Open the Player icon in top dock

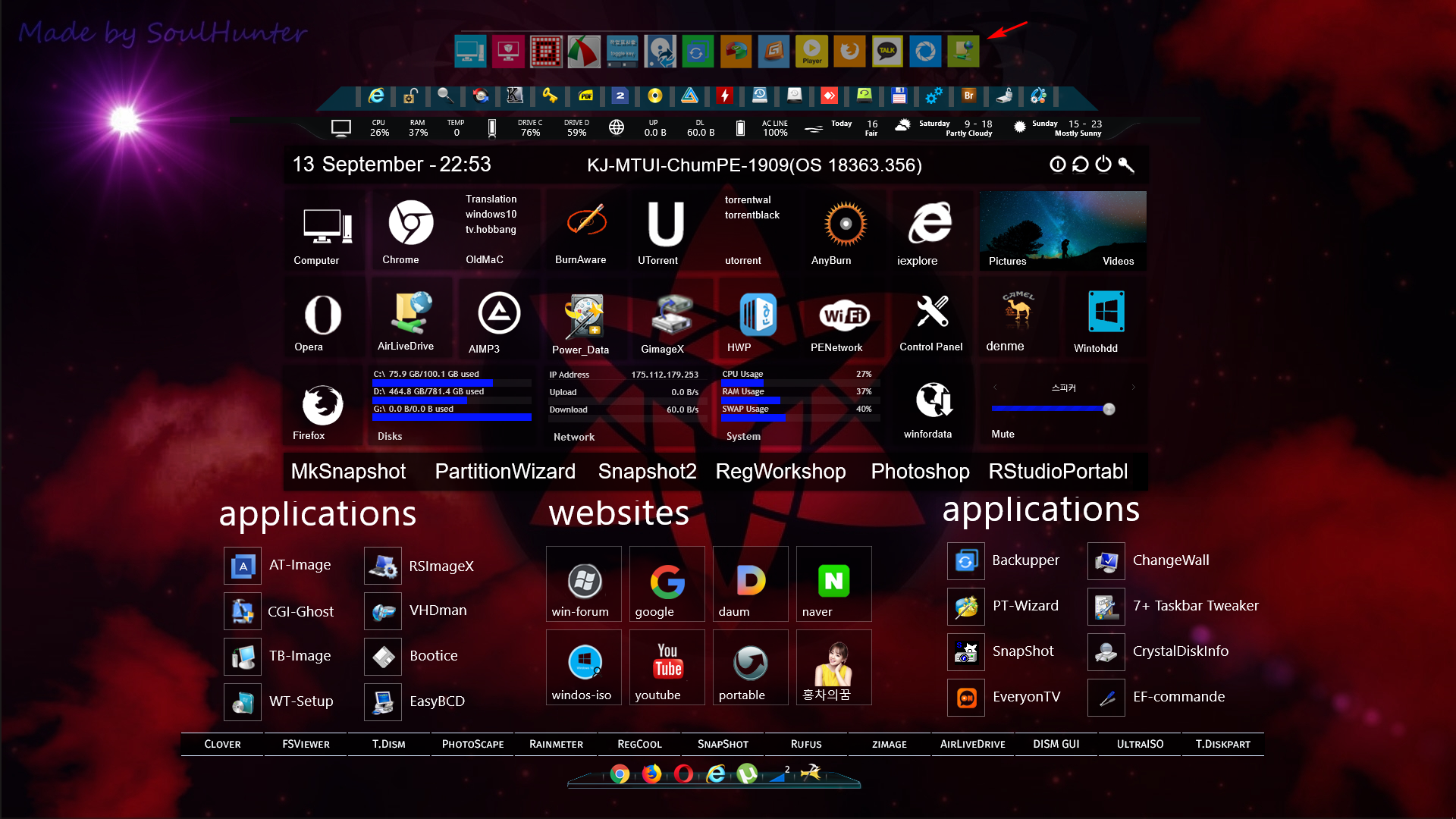(811, 52)
